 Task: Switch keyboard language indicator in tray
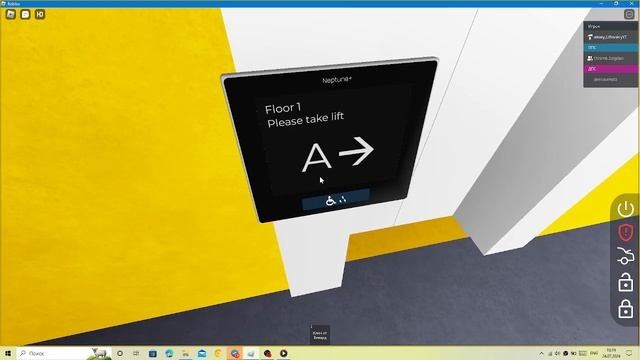(x=594, y=353)
